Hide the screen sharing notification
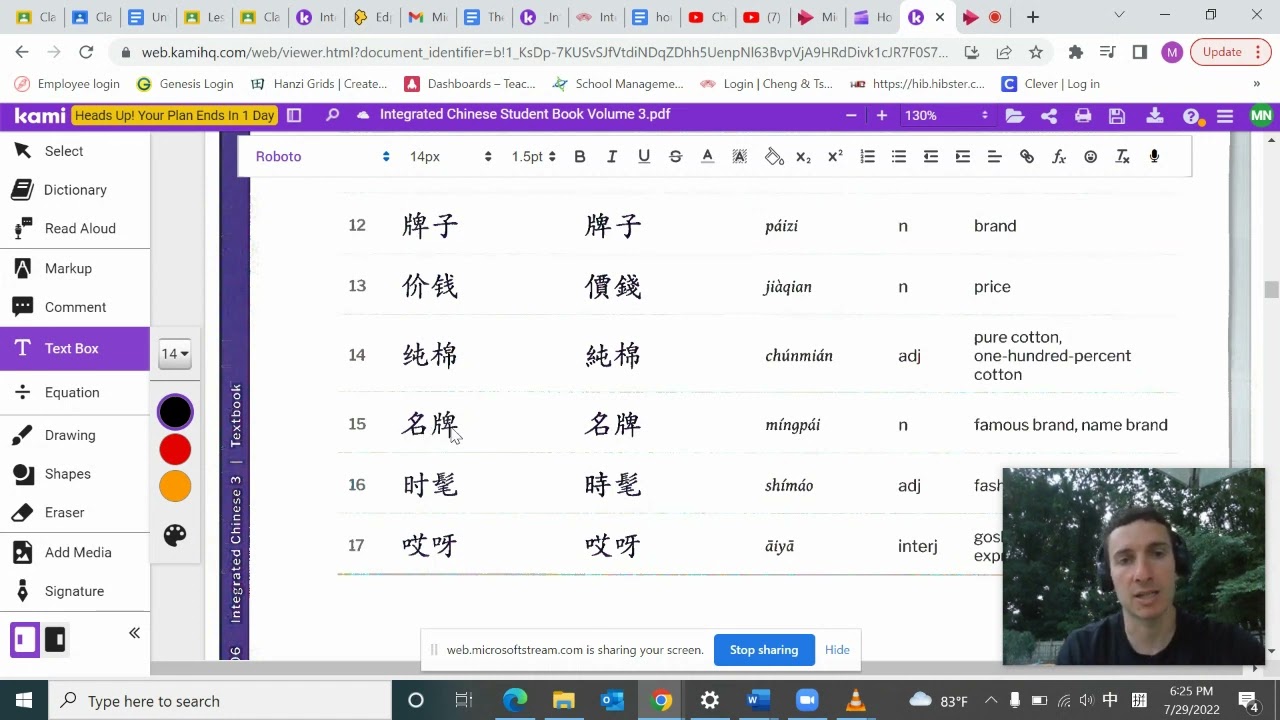The image size is (1280, 720). tap(837, 650)
